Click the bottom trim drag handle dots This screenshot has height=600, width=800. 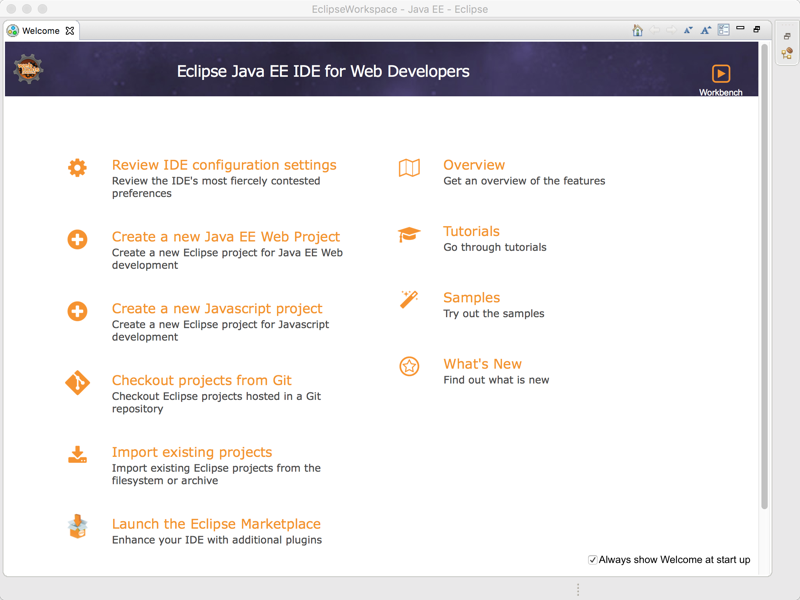pos(578,589)
